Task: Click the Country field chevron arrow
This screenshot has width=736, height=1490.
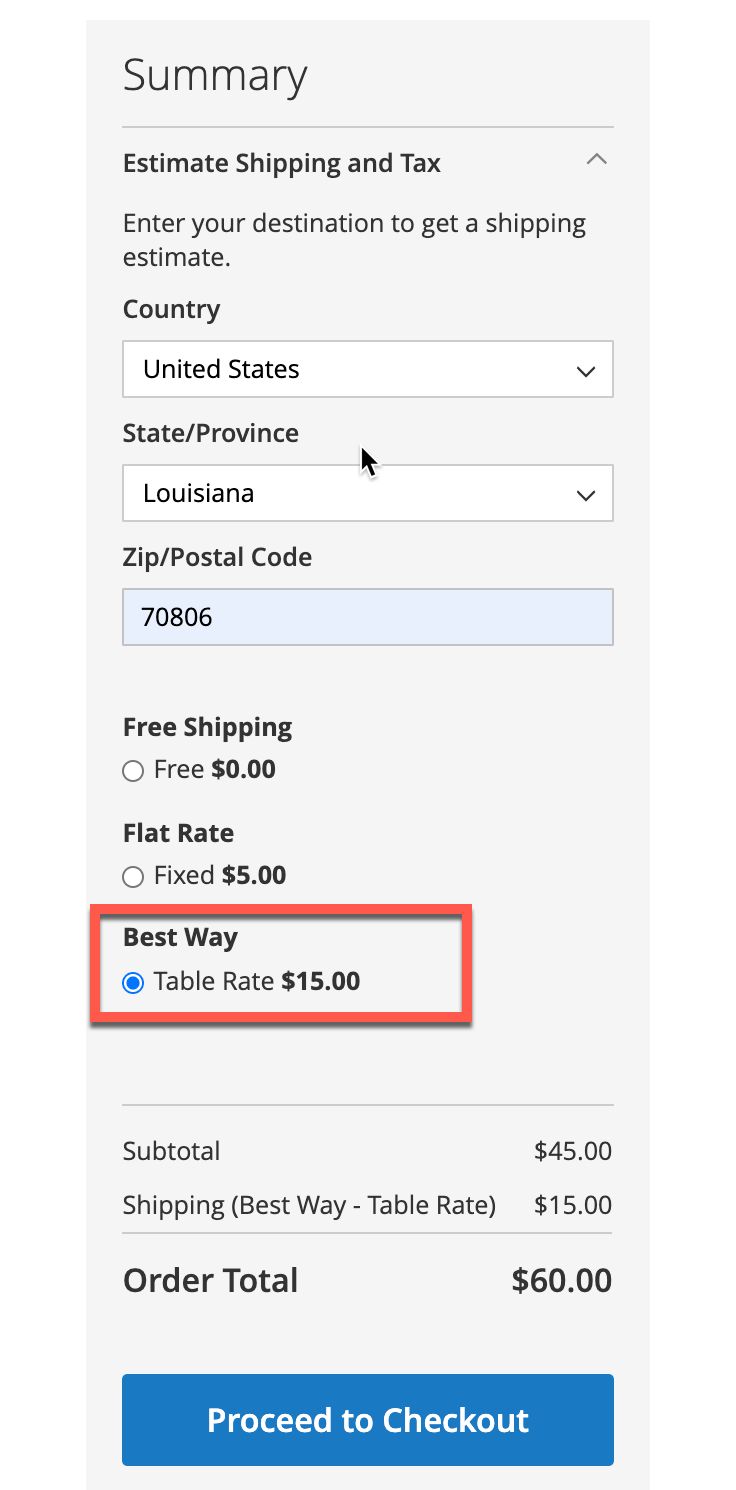Action: [x=585, y=370]
